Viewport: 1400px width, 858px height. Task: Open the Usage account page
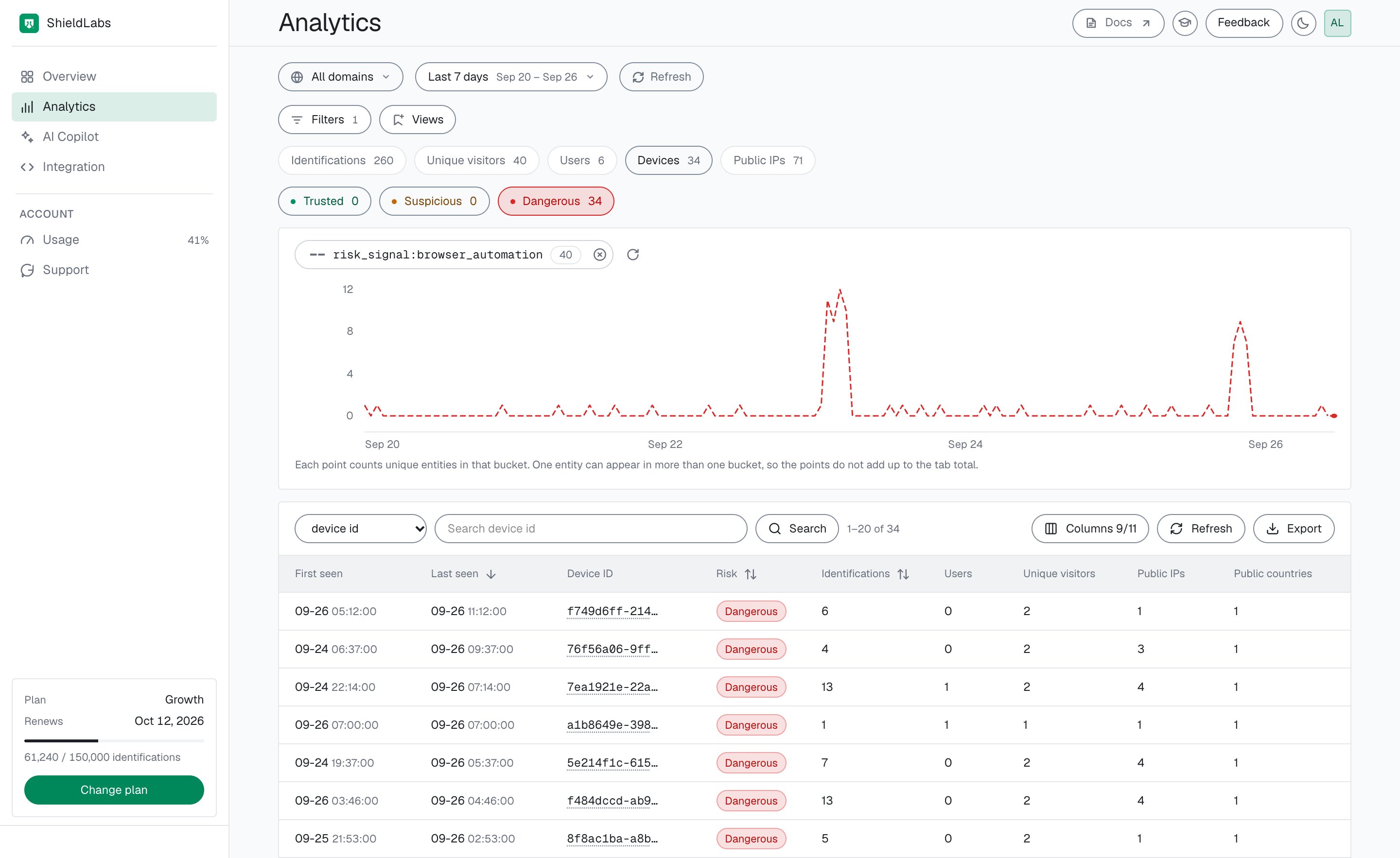coord(114,240)
